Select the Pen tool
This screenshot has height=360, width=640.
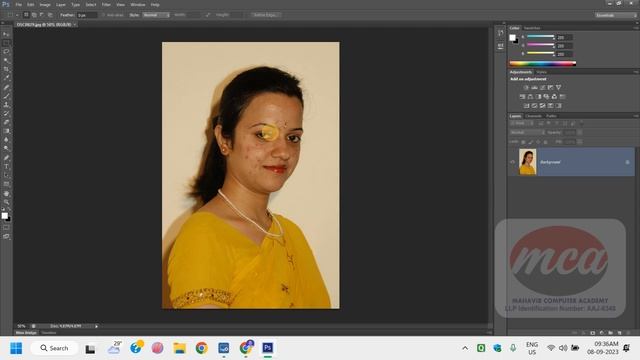coord(6,158)
